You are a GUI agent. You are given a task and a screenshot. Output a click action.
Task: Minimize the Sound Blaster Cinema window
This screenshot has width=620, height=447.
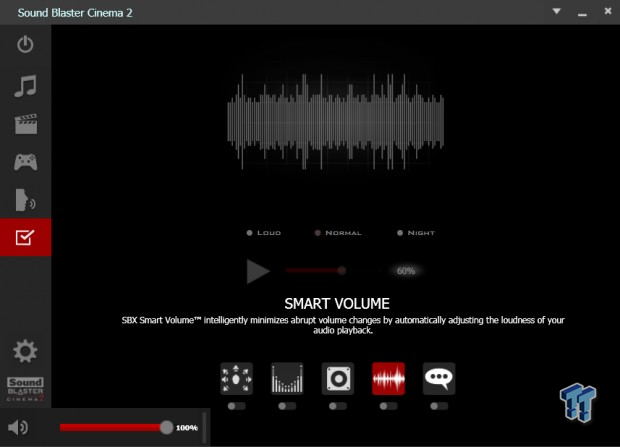pyautogui.click(x=582, y=15)
